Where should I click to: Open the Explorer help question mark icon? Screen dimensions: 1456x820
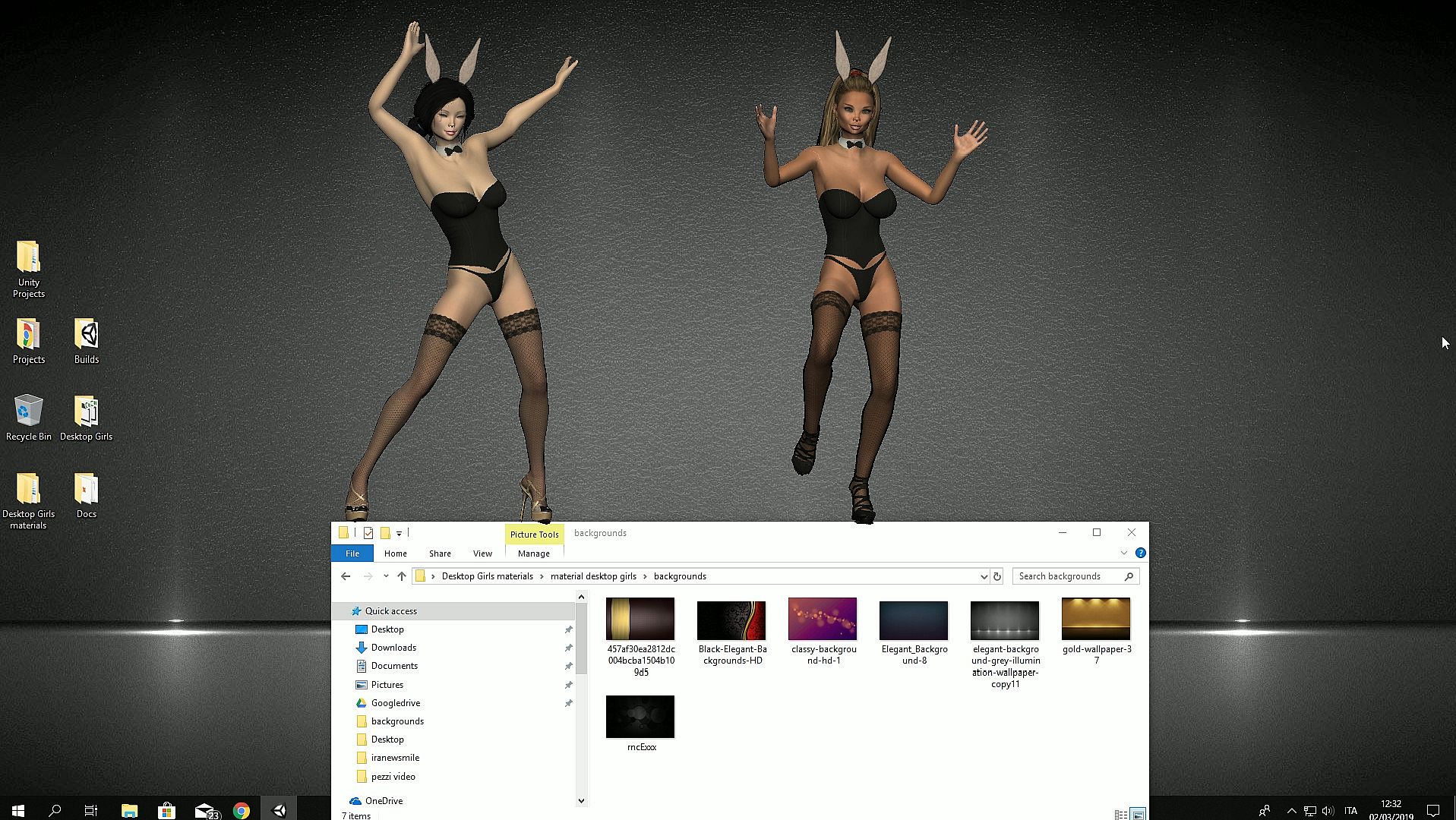pyautogui.click(x=1140, y=553)
